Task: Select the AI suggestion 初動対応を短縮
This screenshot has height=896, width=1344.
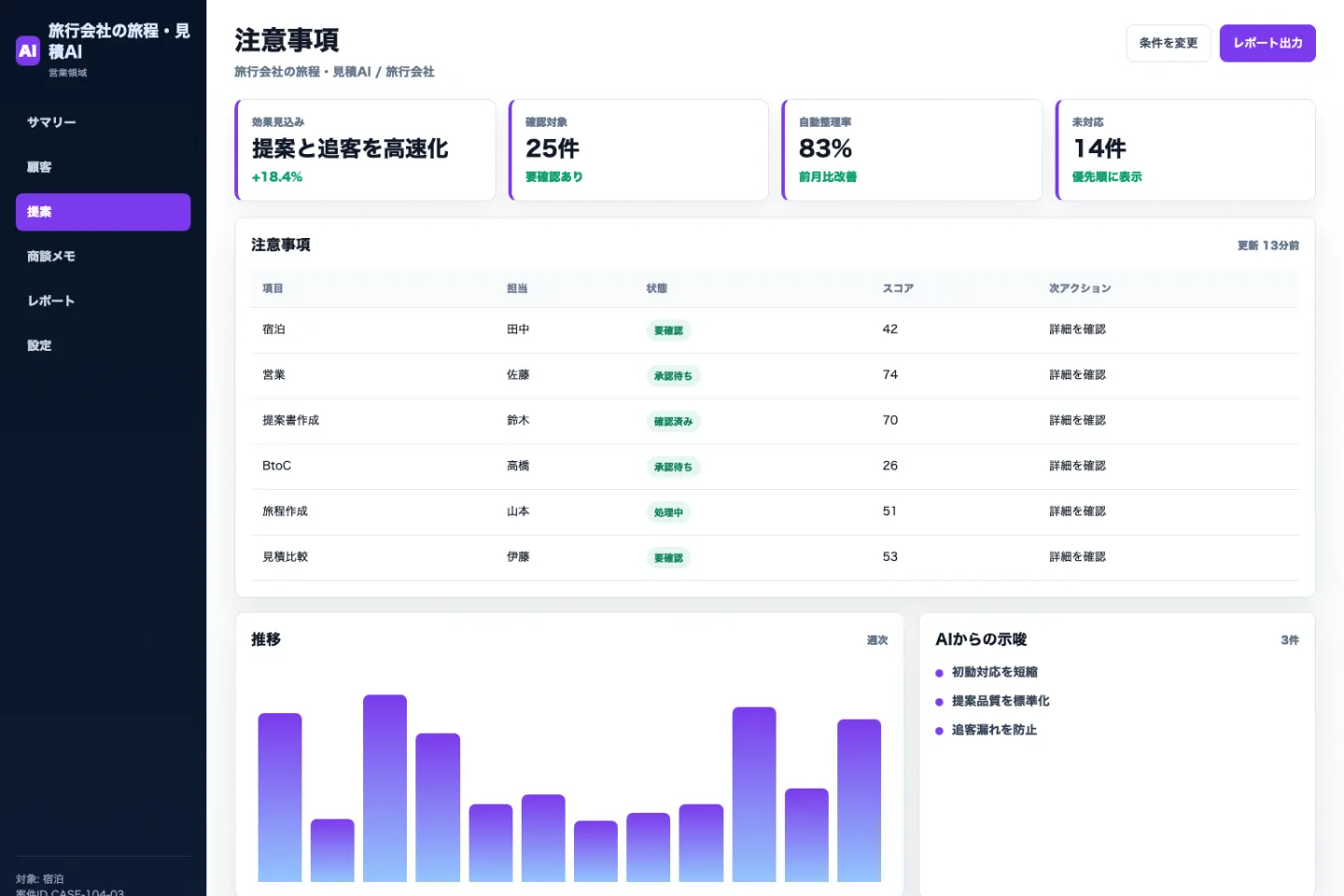Action: click(x=994, y=672)
